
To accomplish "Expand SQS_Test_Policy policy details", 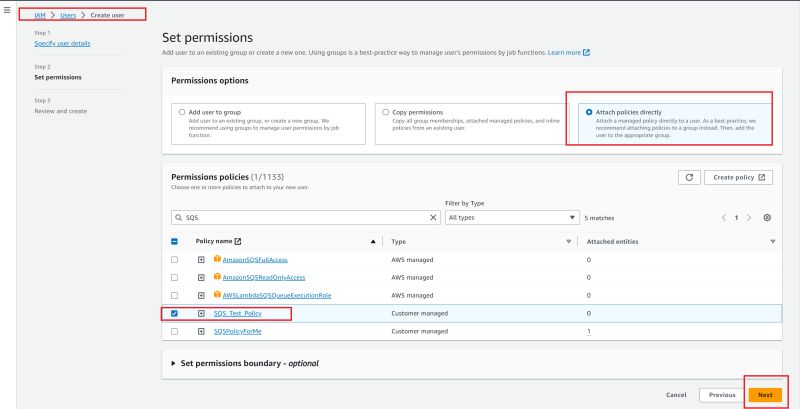I will (x=201, y=314).
